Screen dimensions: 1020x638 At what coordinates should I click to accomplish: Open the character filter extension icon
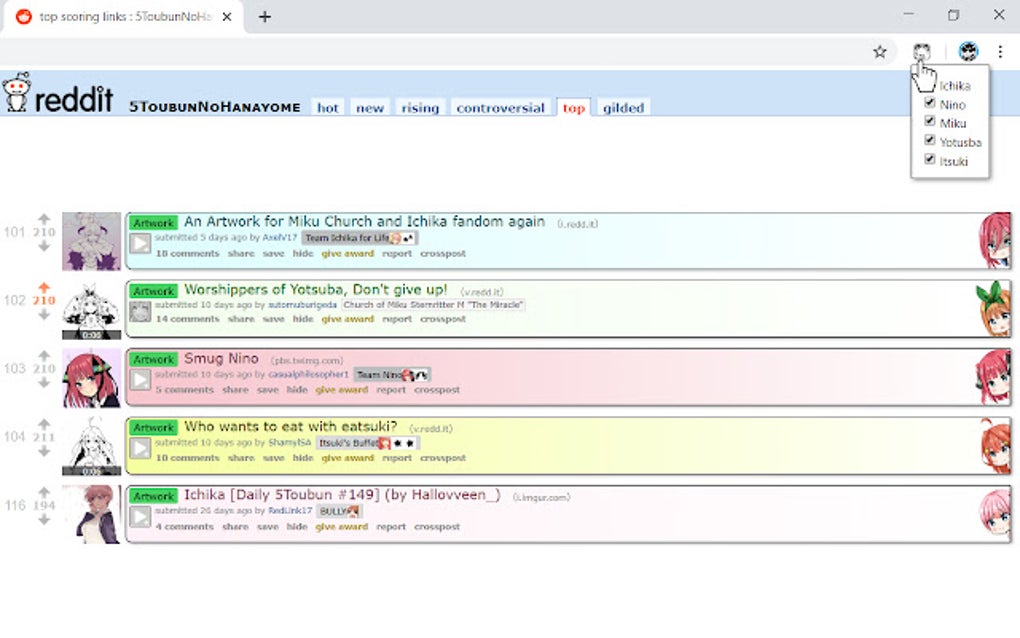click(x=923, y=51)
